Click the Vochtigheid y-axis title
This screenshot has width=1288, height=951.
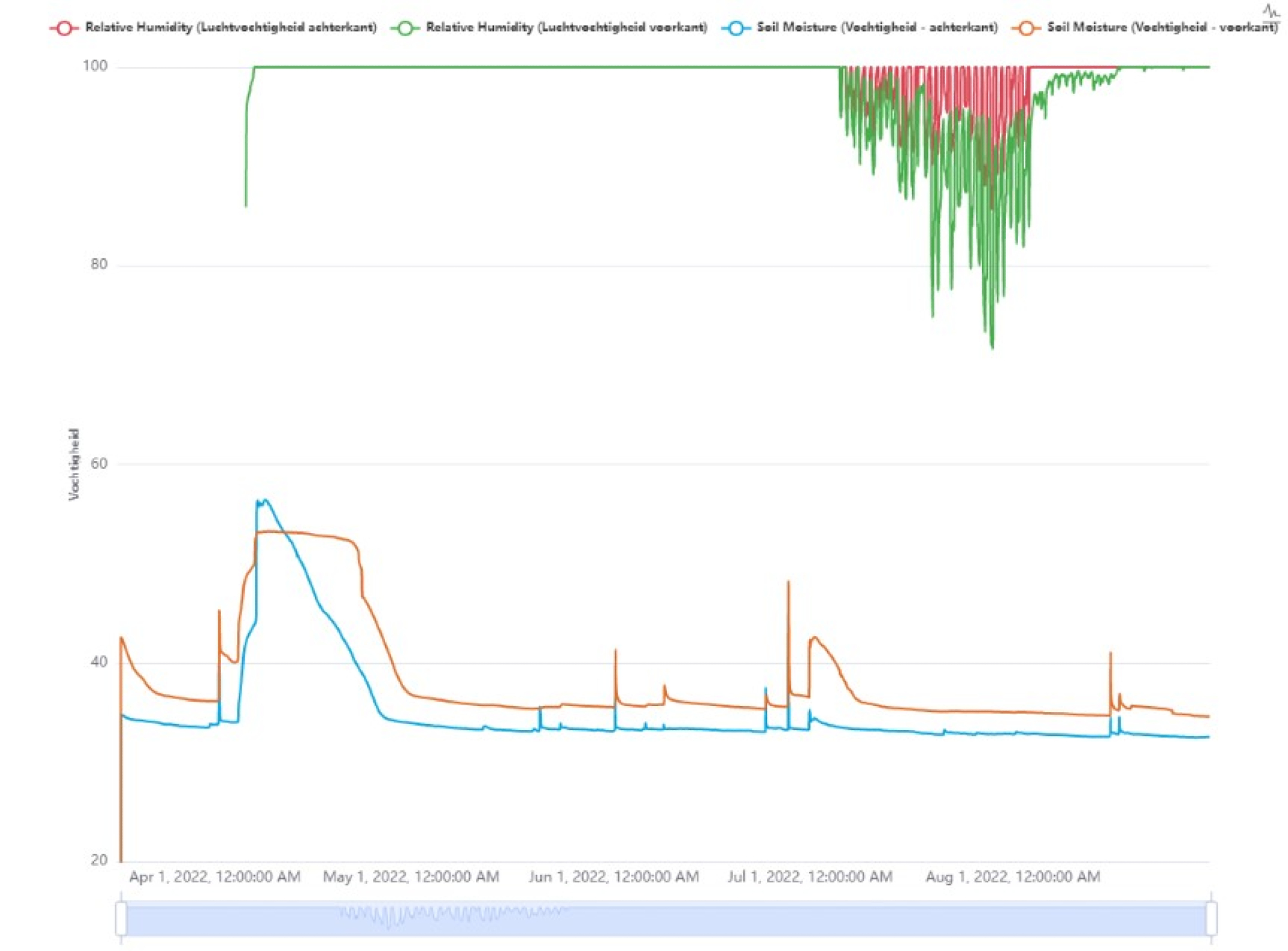tap(74, 464)
